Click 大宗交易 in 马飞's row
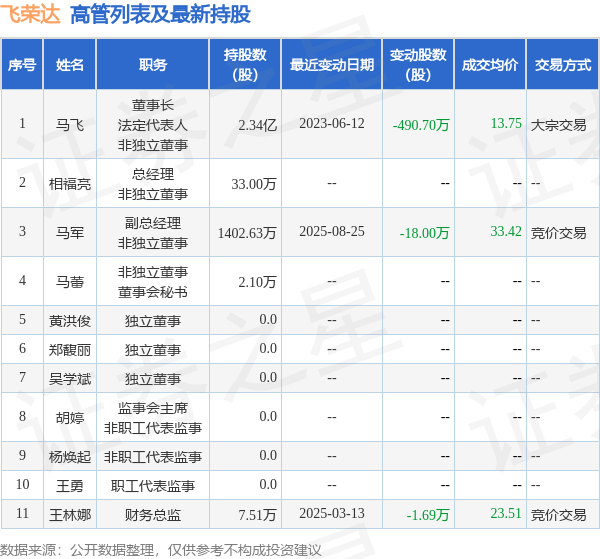The height and width of the screenshot is (559, 600). click(558, 125)
